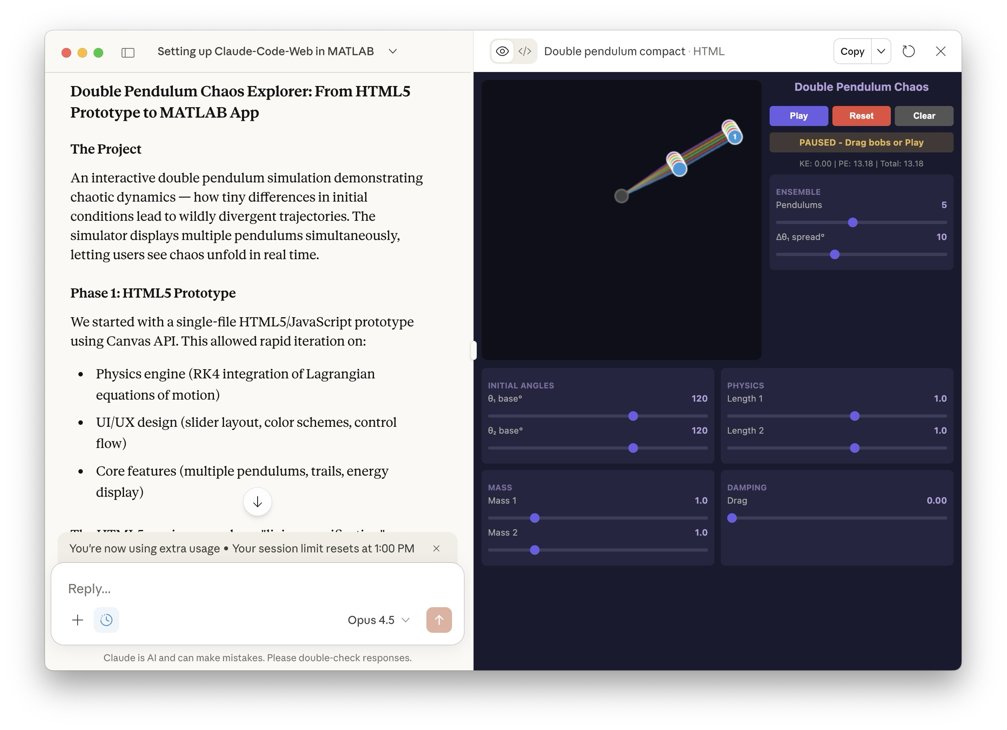Viewport: 1007px width, 730px height.
Task: Open usage history via the clock icon
Action: (x=107, y=620)
